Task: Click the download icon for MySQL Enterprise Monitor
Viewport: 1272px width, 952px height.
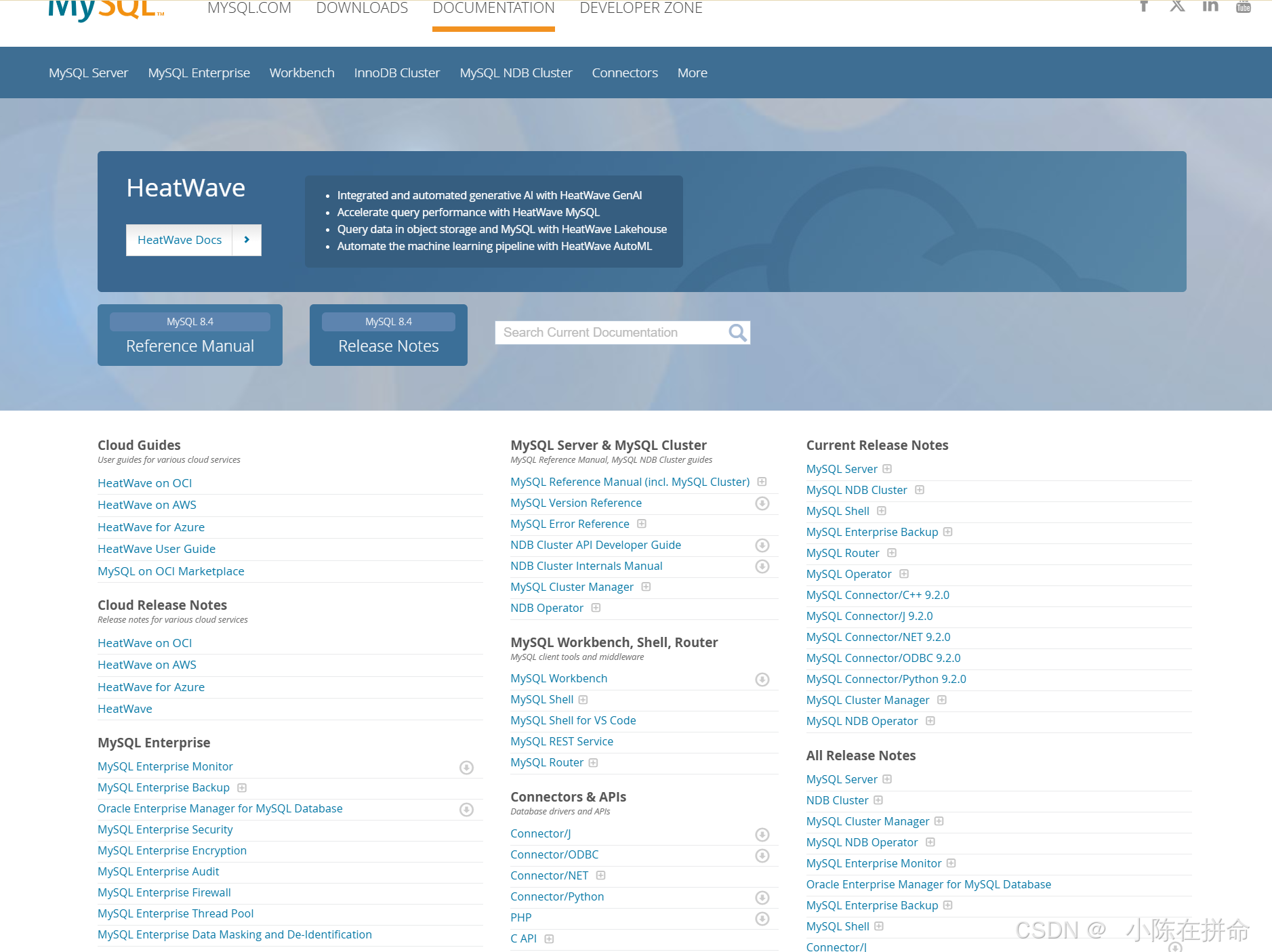Action: click(466, 768)
